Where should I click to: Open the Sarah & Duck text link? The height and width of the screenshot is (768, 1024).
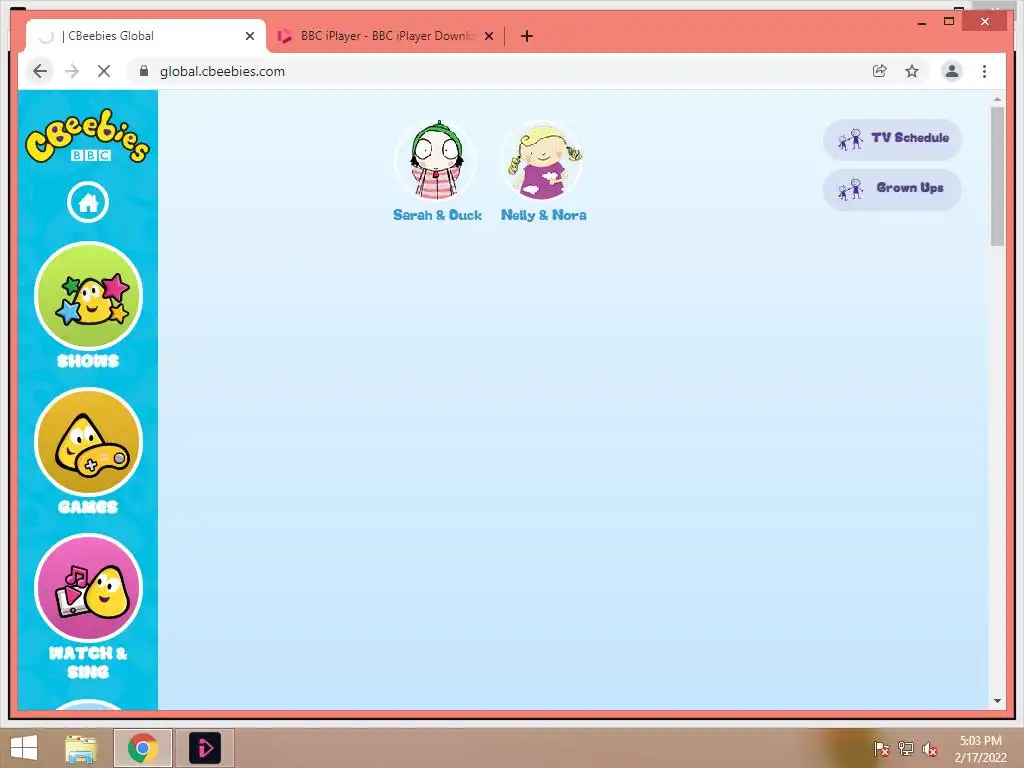click(x=437, y=215)
